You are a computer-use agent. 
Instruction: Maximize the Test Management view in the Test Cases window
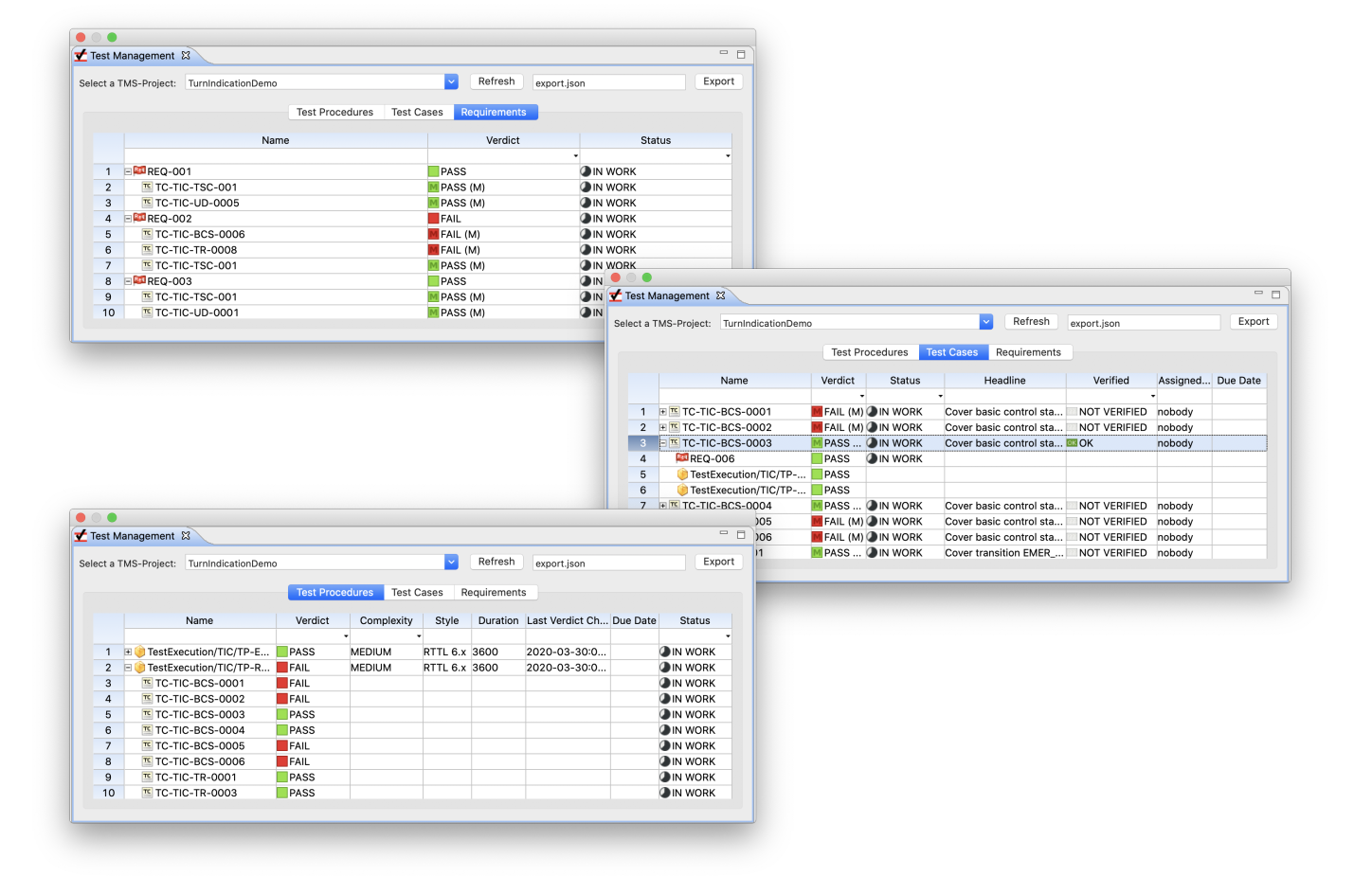(1275, 295)
